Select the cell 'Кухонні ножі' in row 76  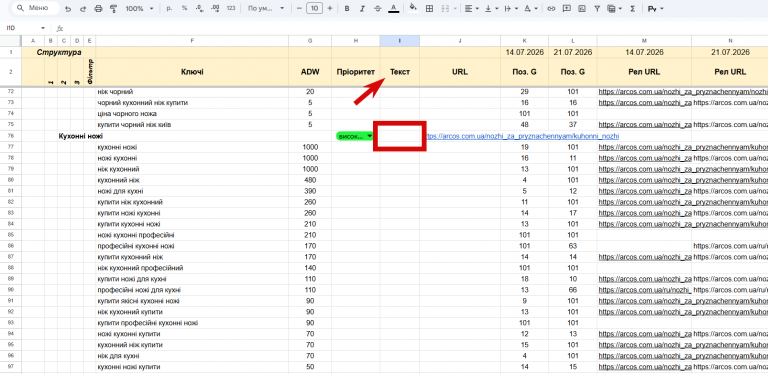click(80, 136)
